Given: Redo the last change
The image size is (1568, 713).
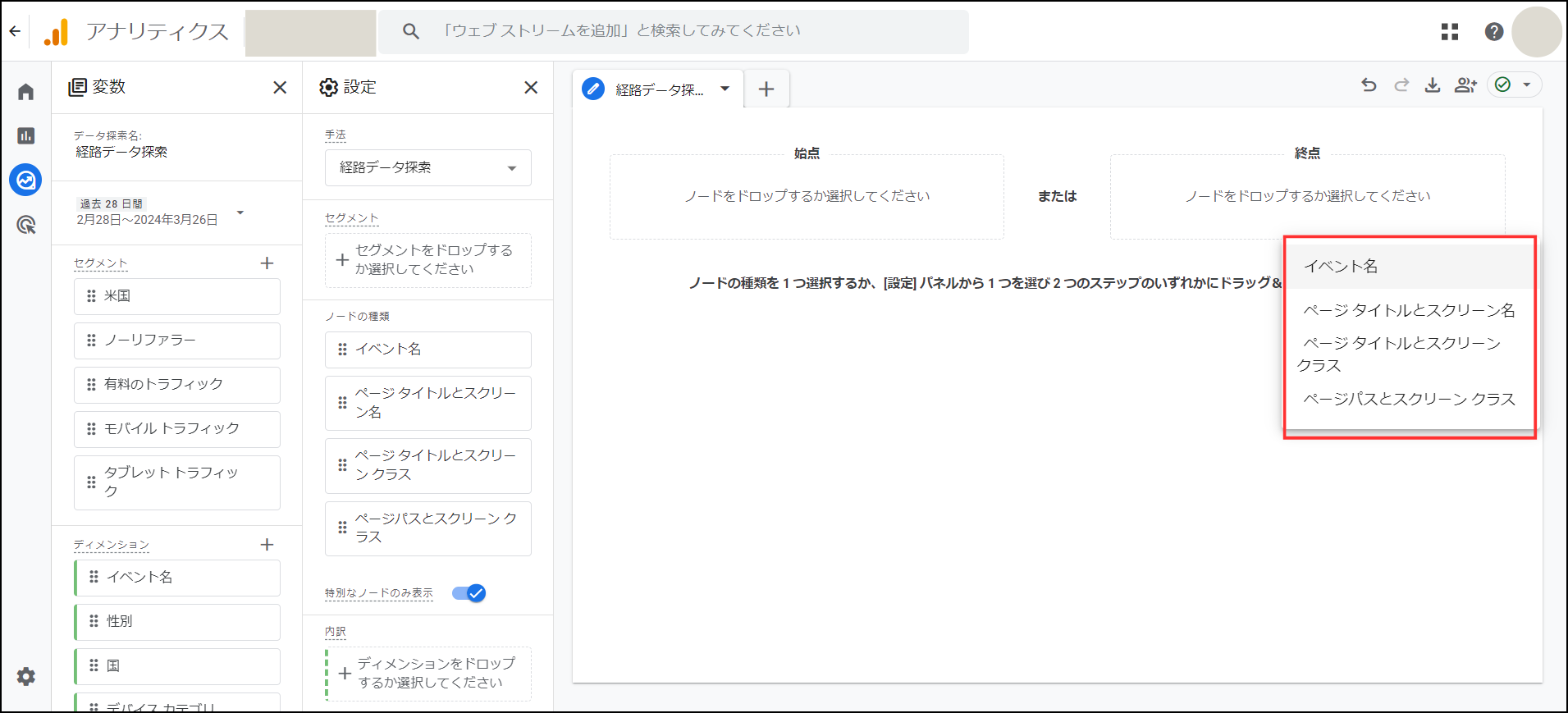Looking at the screenshot, I should [x=1401, y=85].
